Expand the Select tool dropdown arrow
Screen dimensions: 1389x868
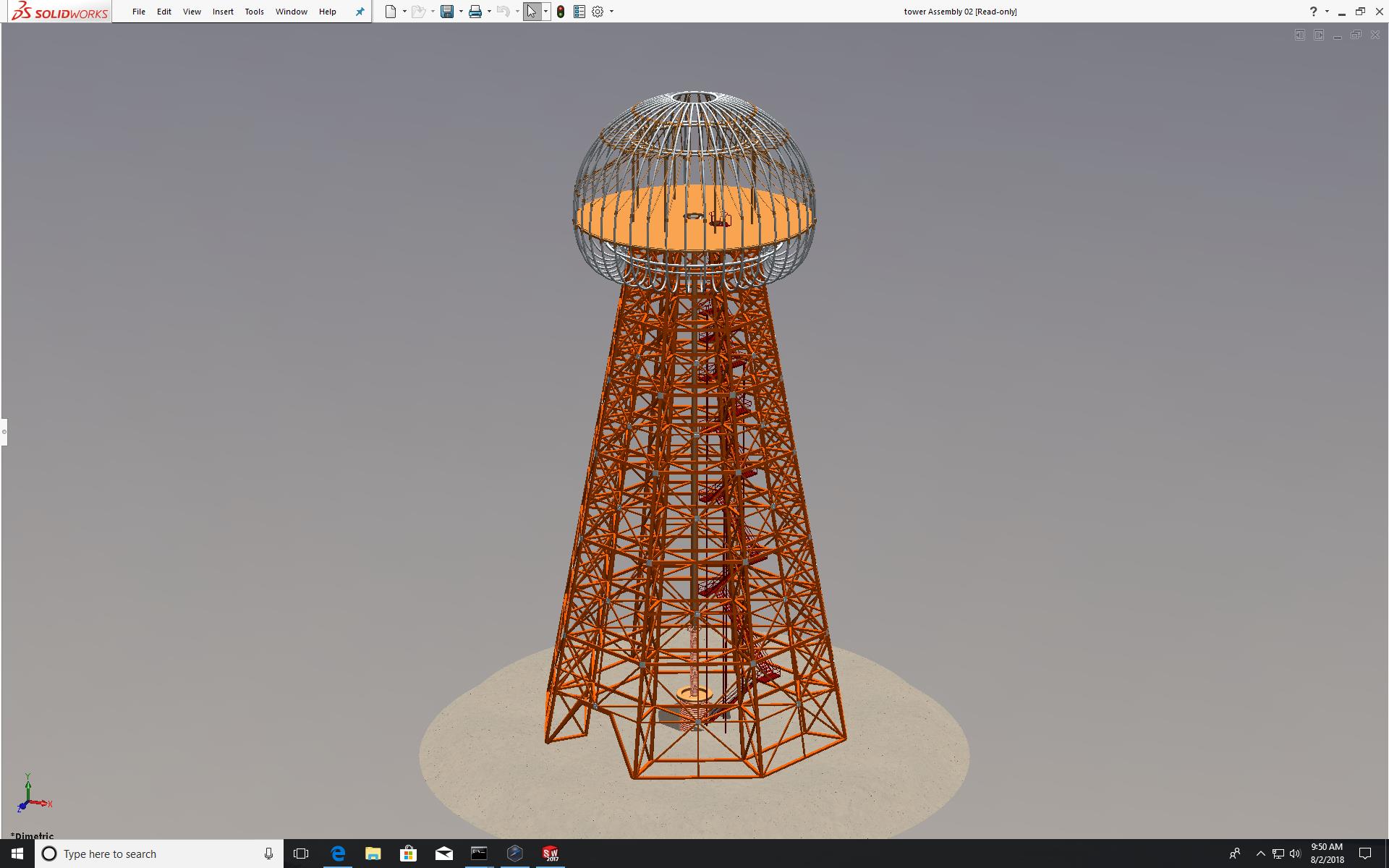pyautogui.click(x=545, y=12)
